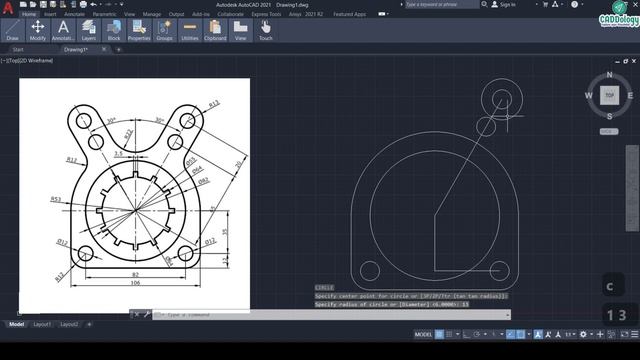Toggle the Touch mode button

pos(266,30)
